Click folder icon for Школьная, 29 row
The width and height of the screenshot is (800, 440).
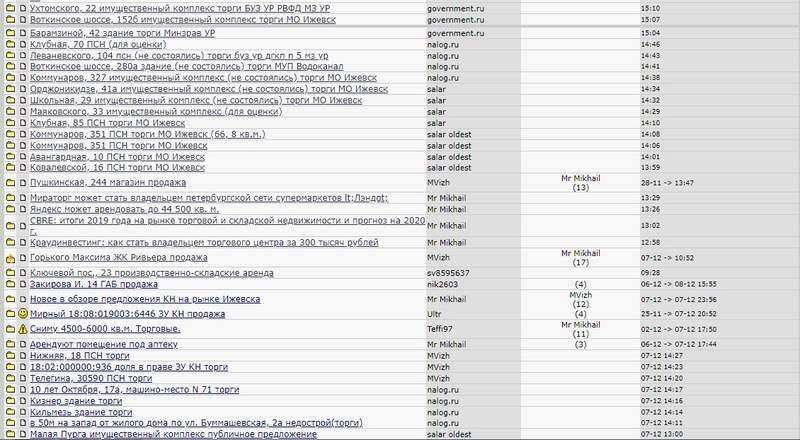pyautogui.click(x=10, y=100)
